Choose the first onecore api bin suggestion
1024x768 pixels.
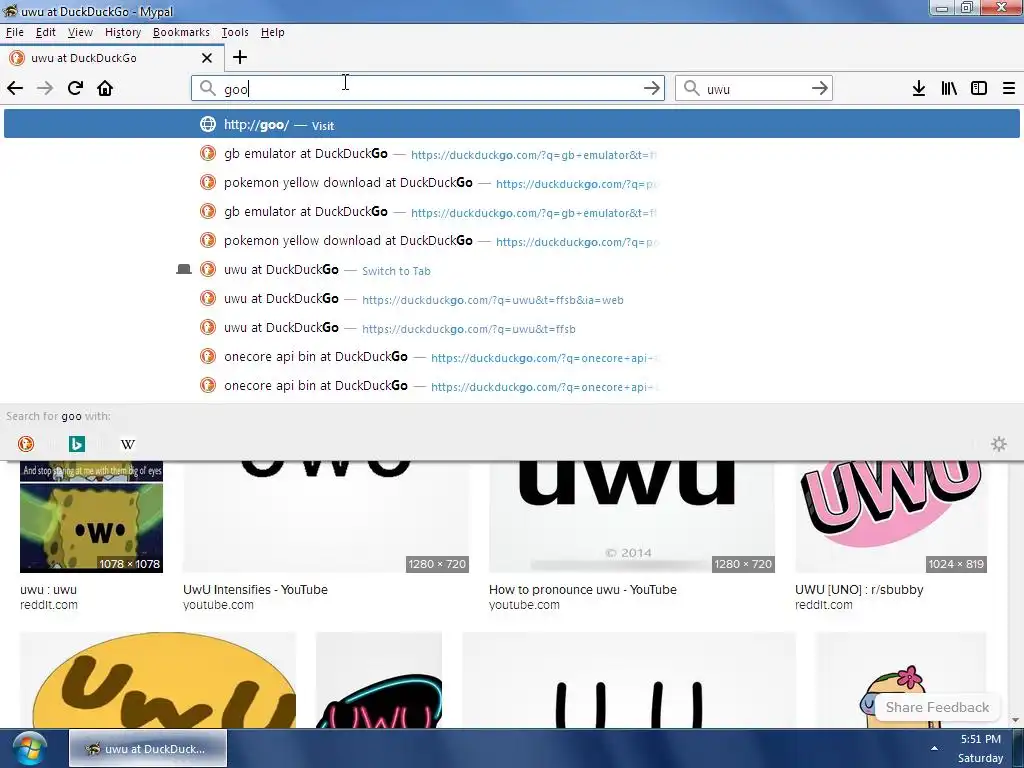pyautogui.click(x=511, y=357)
